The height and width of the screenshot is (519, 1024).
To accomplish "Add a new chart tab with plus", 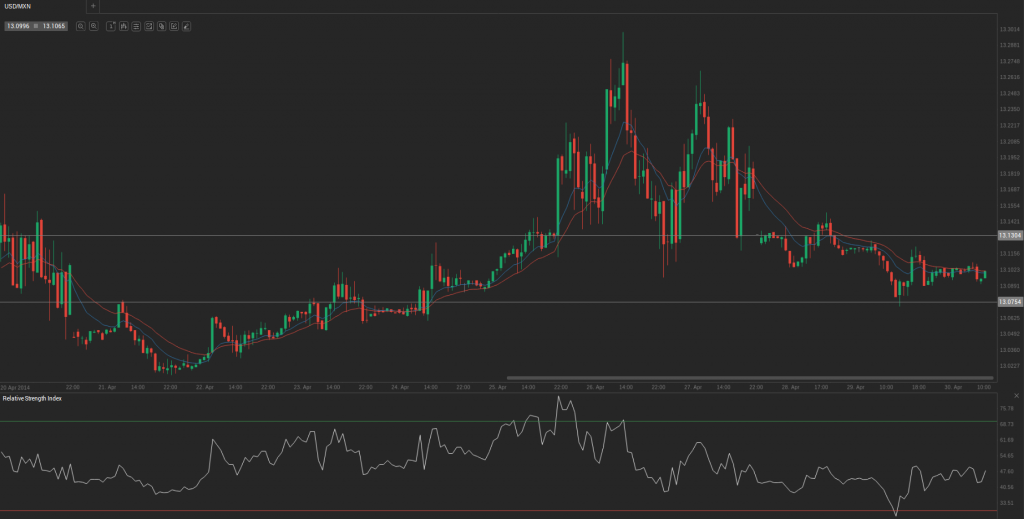I will point(93,6).
